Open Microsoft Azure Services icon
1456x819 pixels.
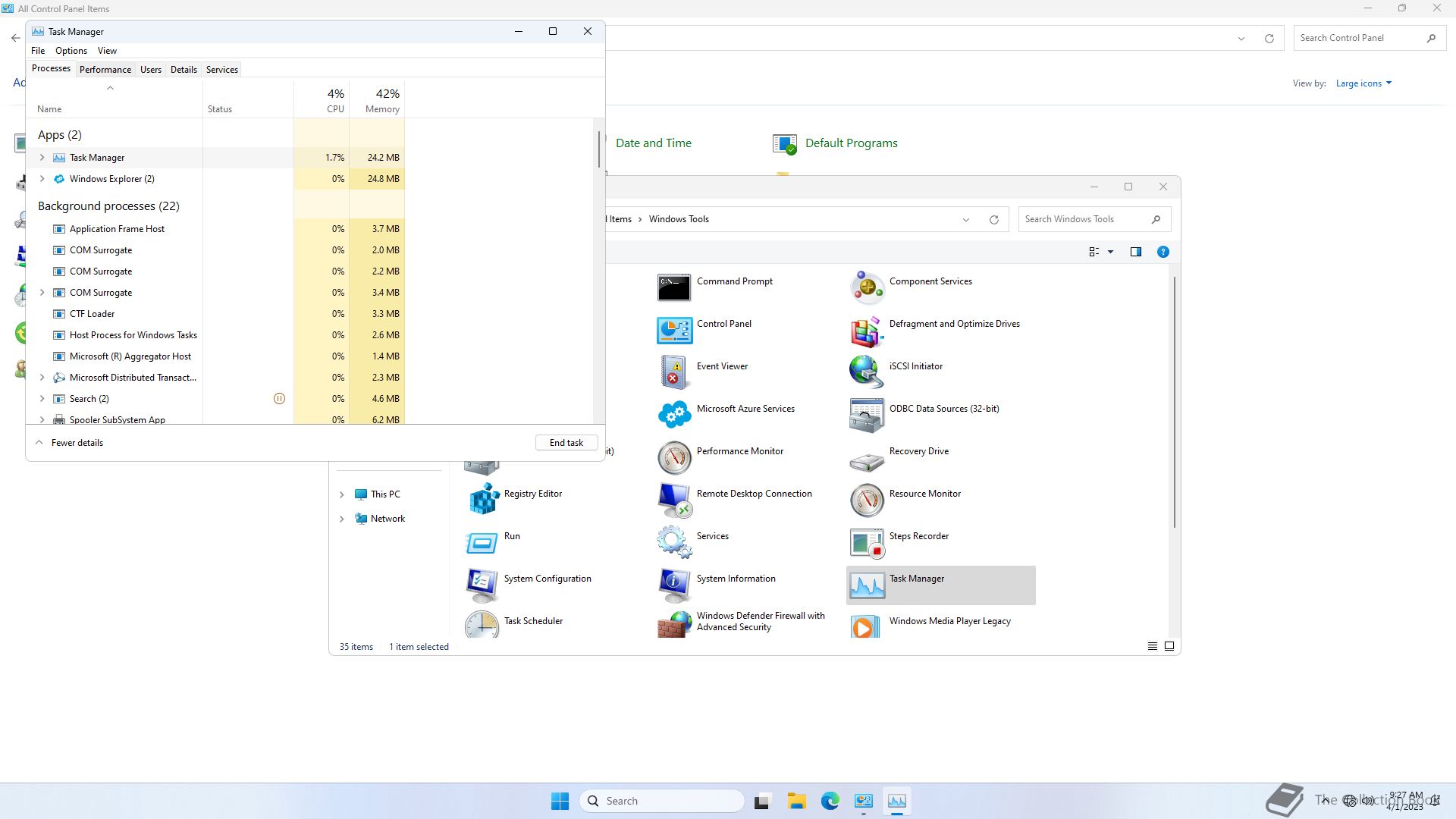(673, 416)
